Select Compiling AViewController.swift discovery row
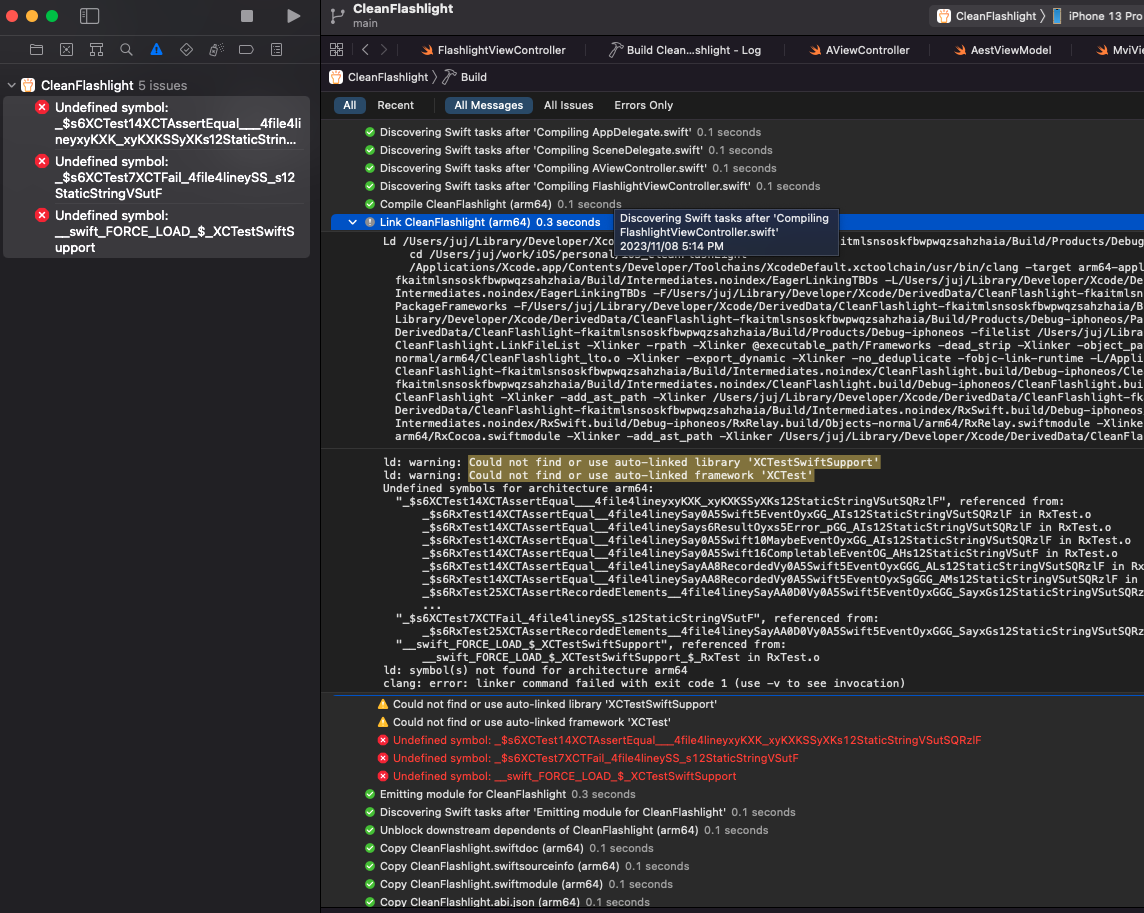This screenshot has height=913, width=1144. pos(569,168)
